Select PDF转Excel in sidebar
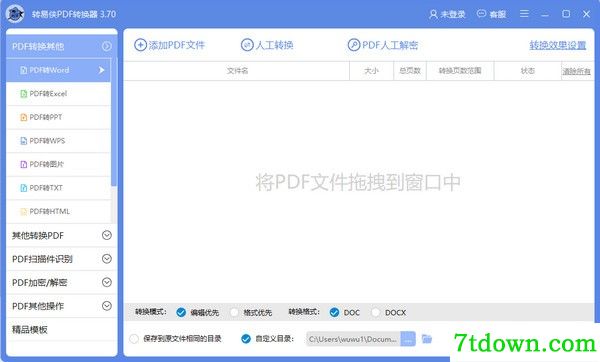 click(58, 94)
